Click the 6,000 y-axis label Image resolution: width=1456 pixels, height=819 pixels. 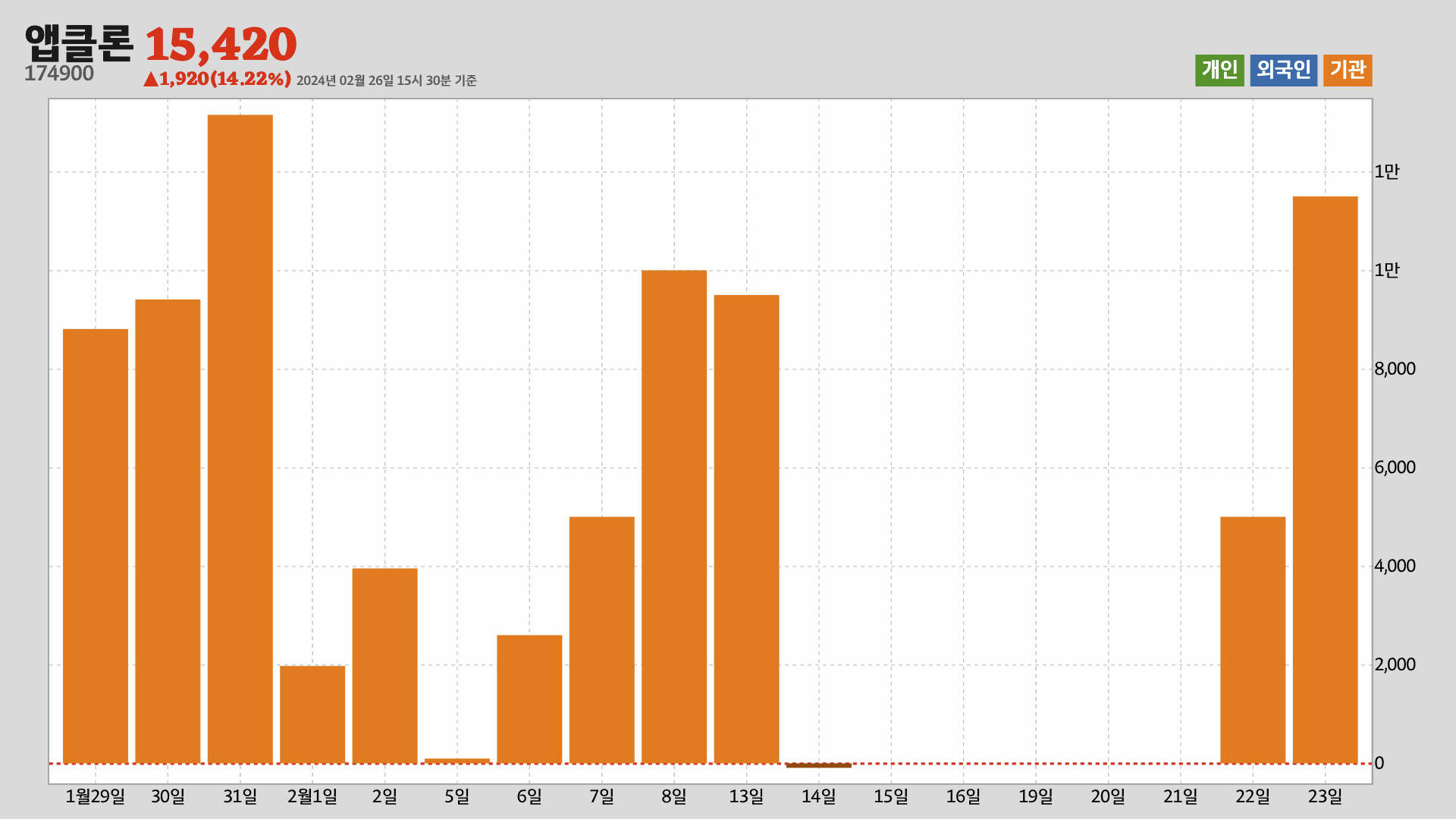coord(1395,468)
